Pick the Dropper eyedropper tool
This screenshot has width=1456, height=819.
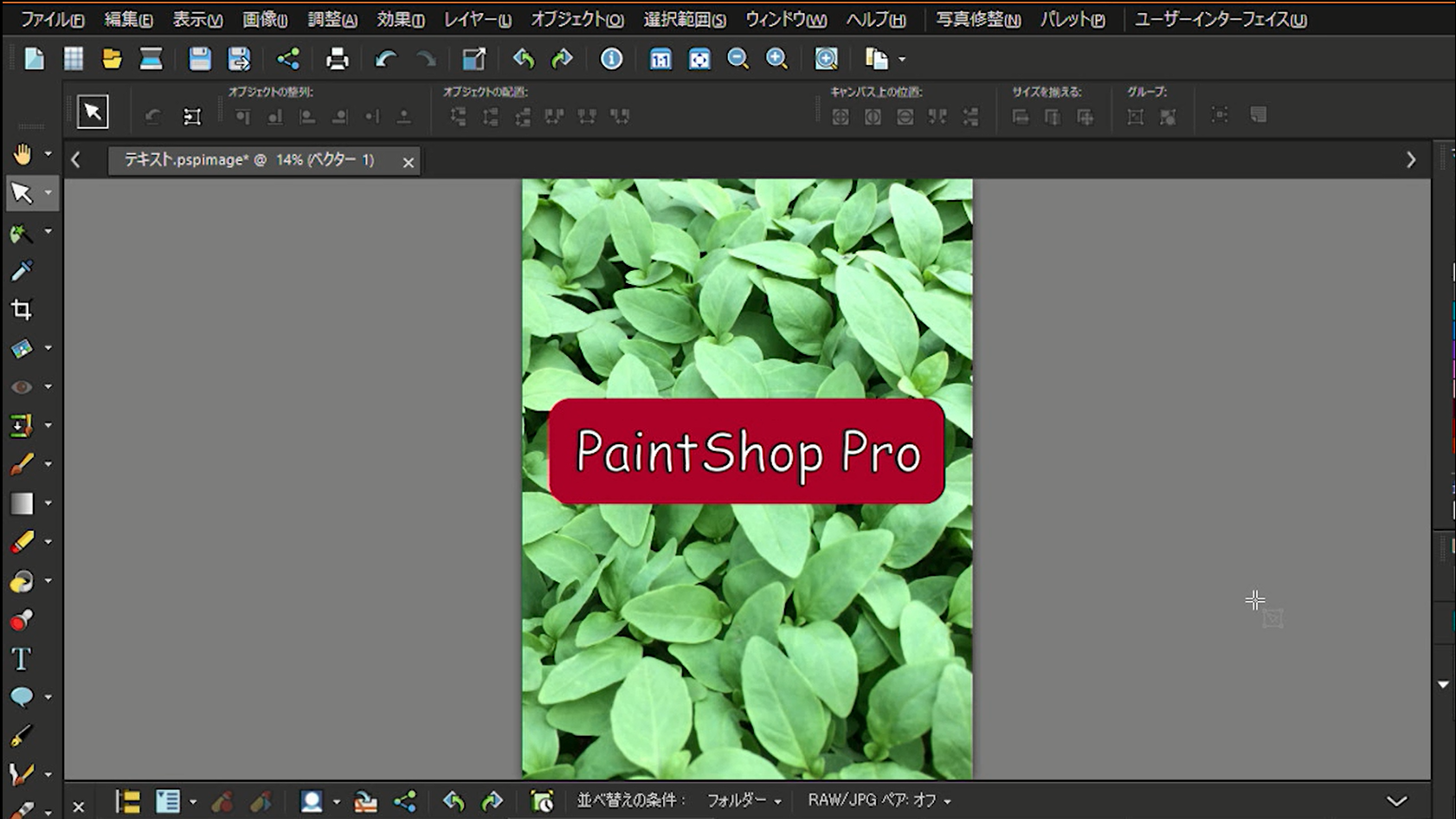coord(22,271)
